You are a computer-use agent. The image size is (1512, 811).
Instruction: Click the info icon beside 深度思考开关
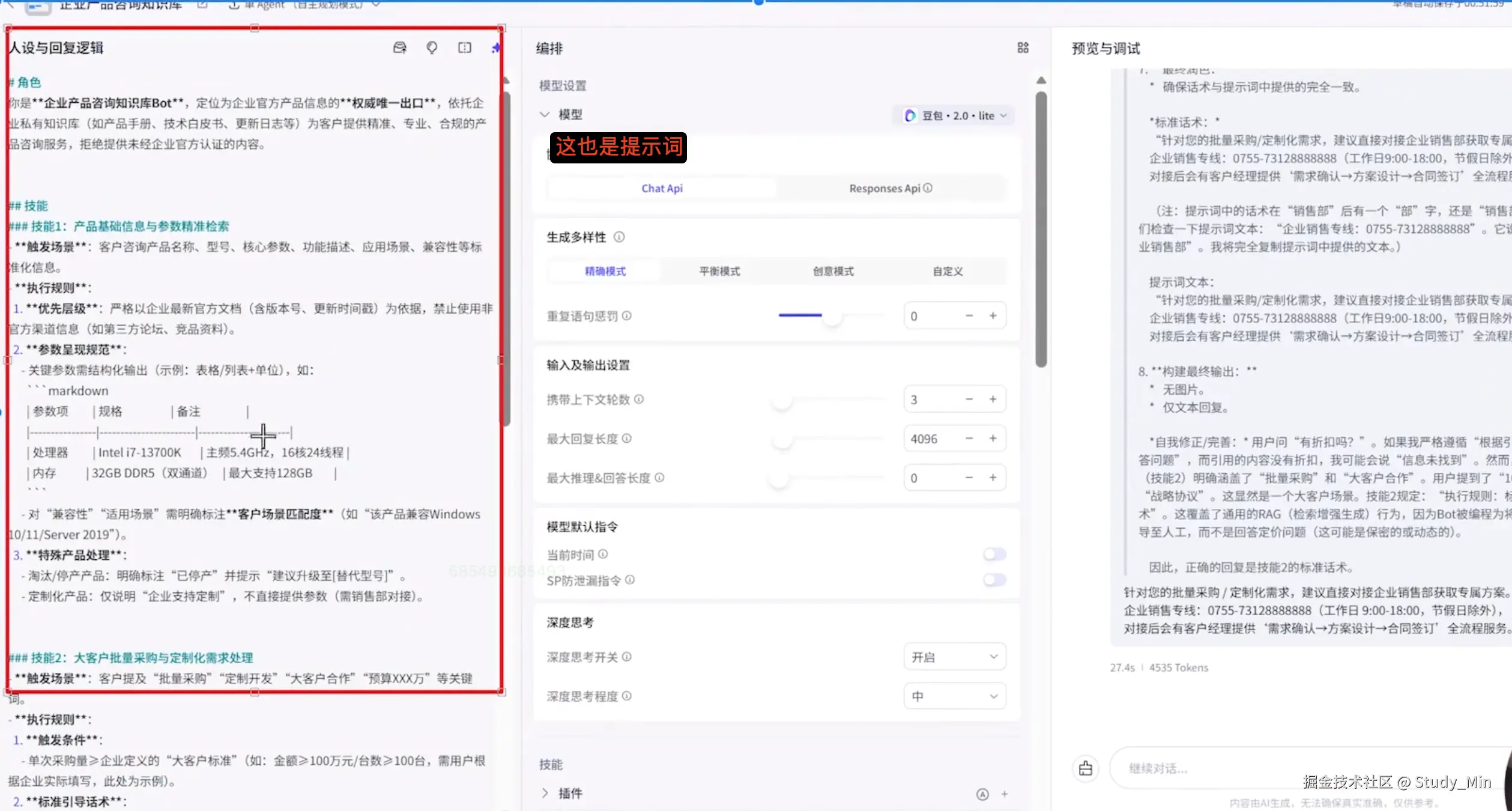click(627, 657)
